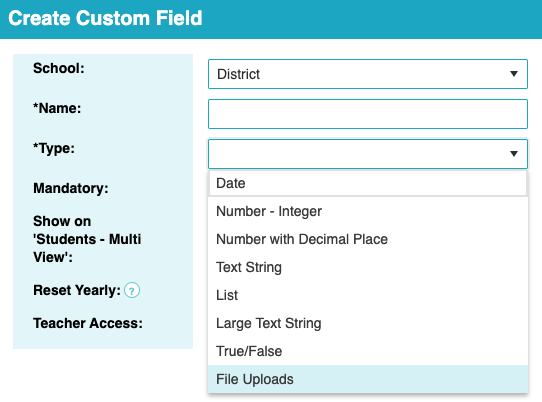The height and width of the screenshot is (402, 542).
Task: Click the Teacher Access label
Action: (x=88, y=324)
